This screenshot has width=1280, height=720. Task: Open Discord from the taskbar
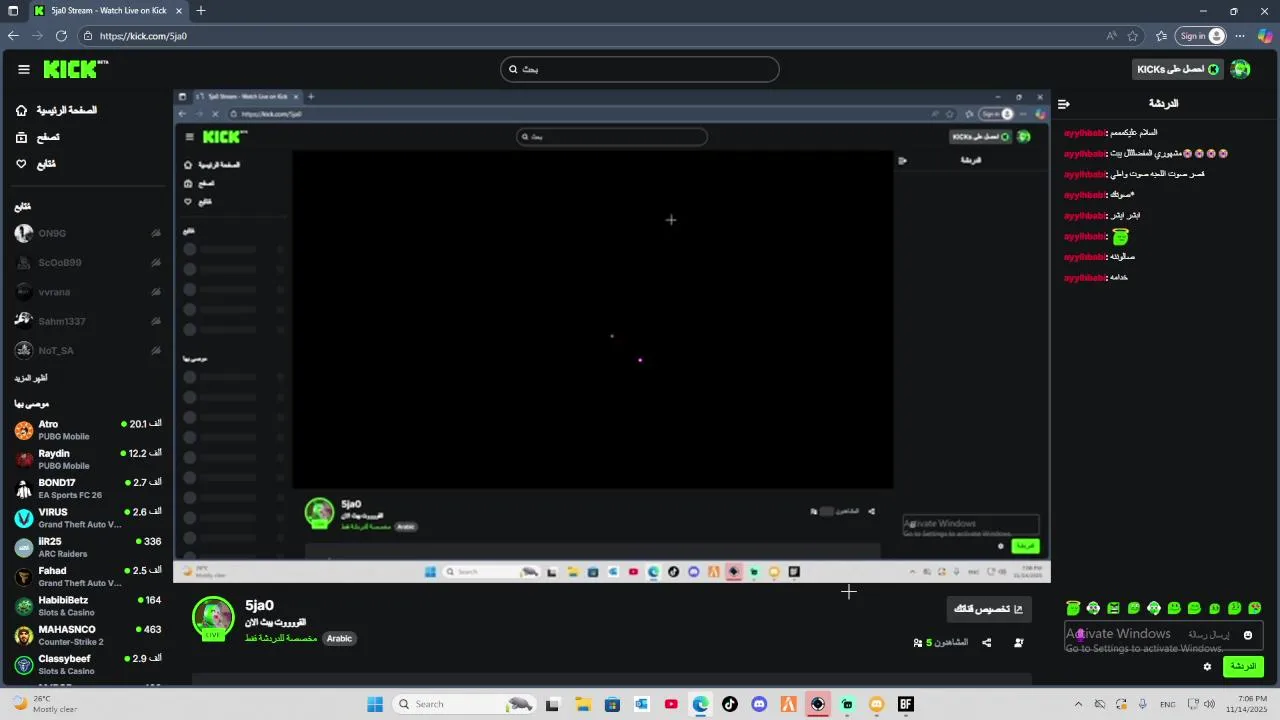[759, 704]
